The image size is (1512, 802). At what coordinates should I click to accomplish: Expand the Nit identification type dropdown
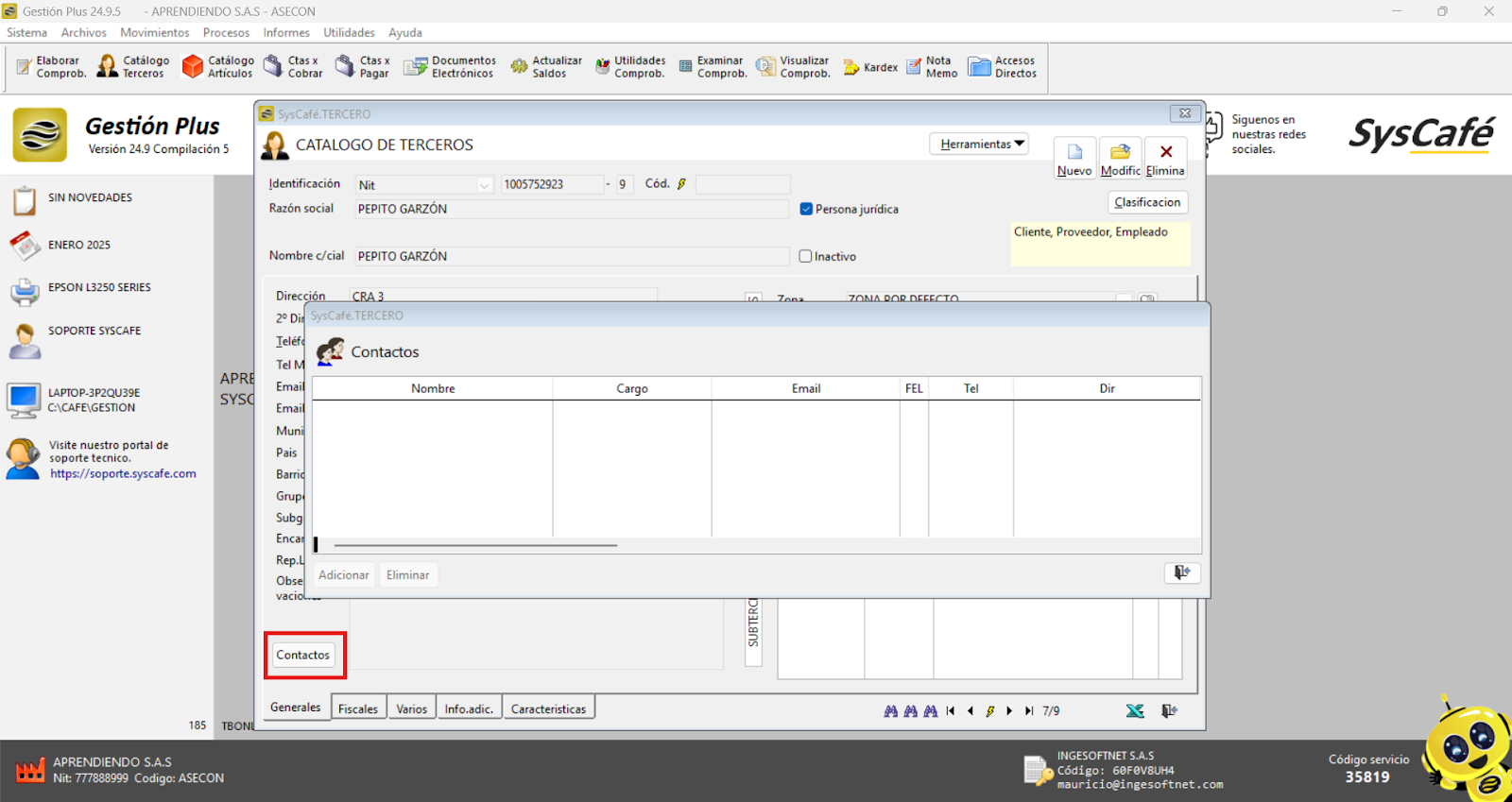click(484, 185)
